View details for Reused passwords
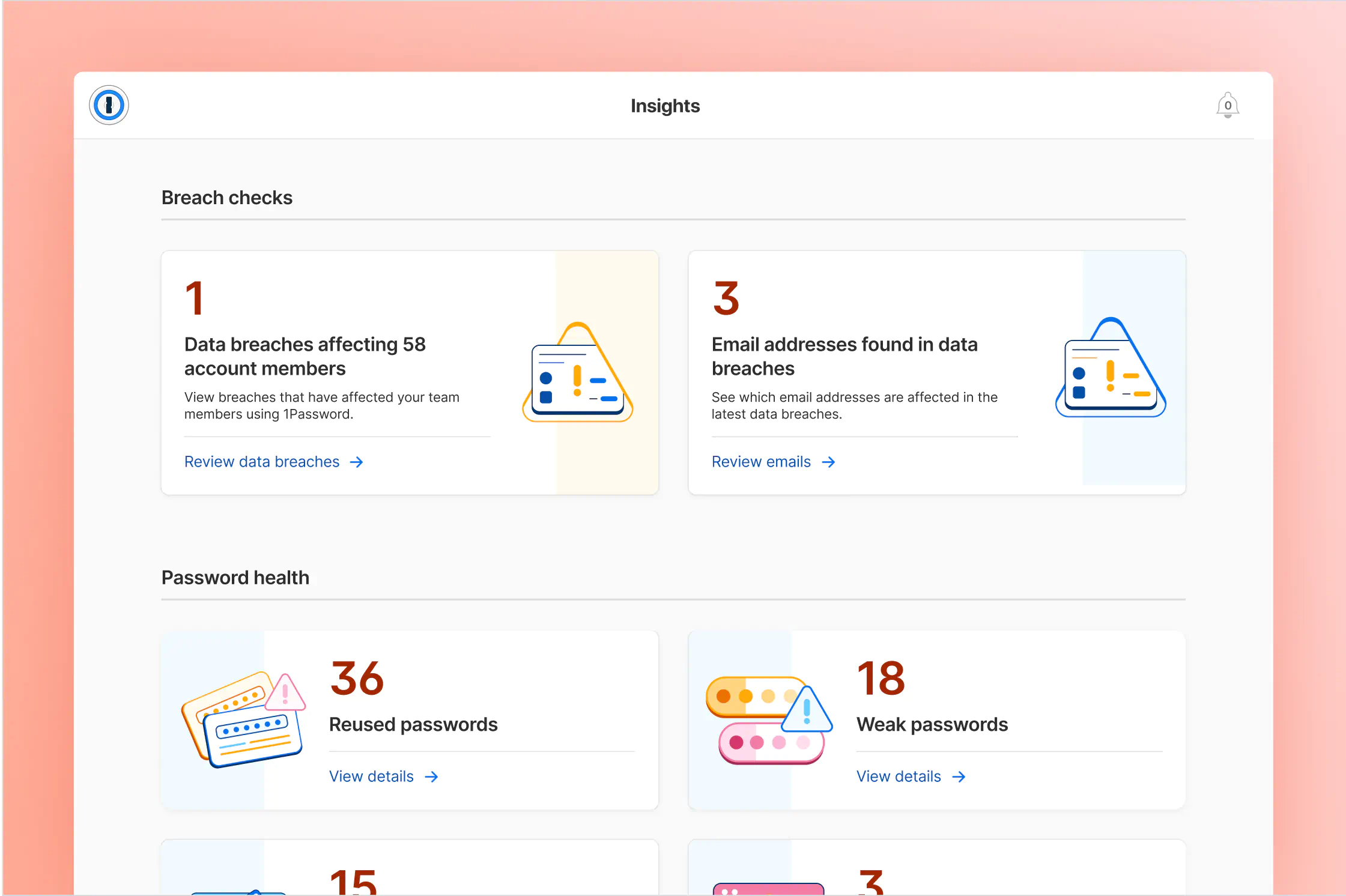 pos(371,777)
